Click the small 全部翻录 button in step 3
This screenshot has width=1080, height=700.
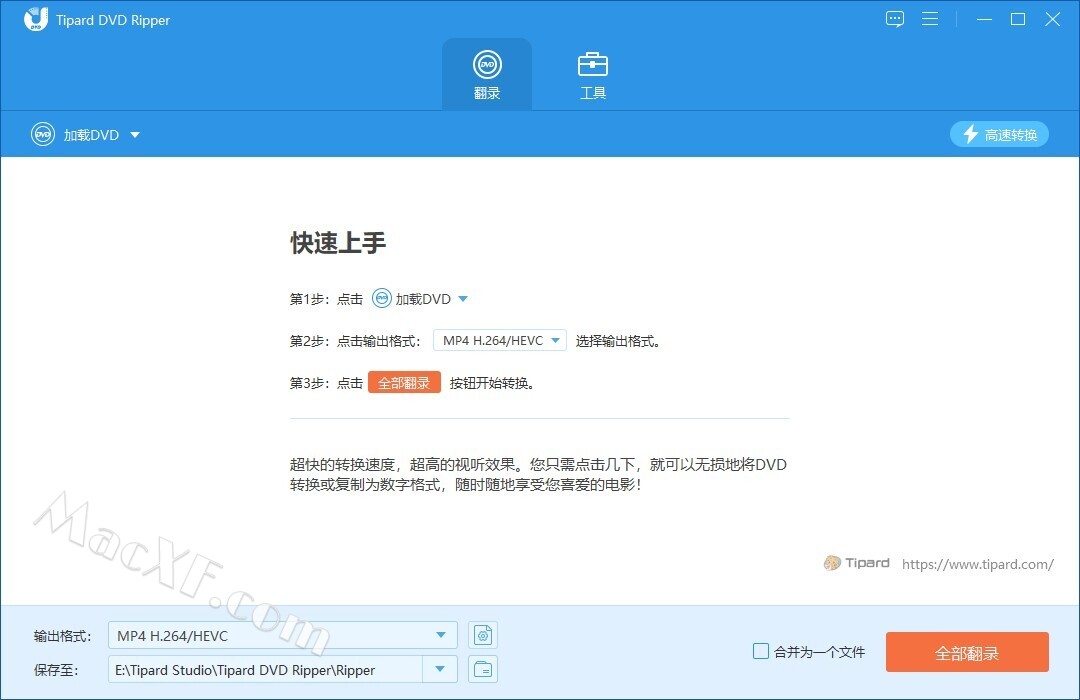(404, 382)
